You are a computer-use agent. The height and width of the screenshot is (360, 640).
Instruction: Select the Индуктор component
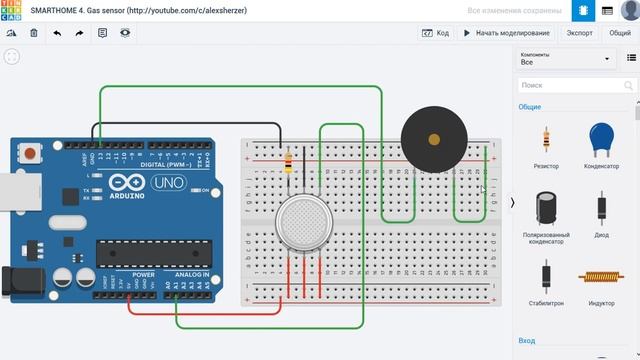click(x=601, y=286)
